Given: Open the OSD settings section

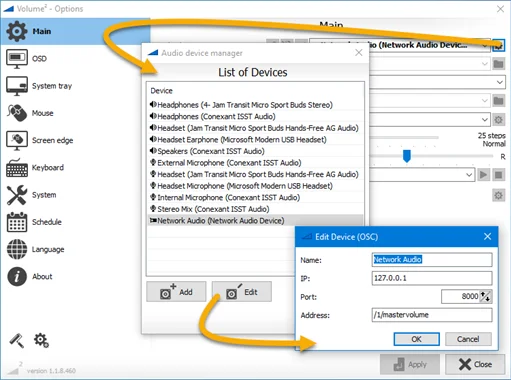Looking at the screenshot, I should click(x=39, y=59).
